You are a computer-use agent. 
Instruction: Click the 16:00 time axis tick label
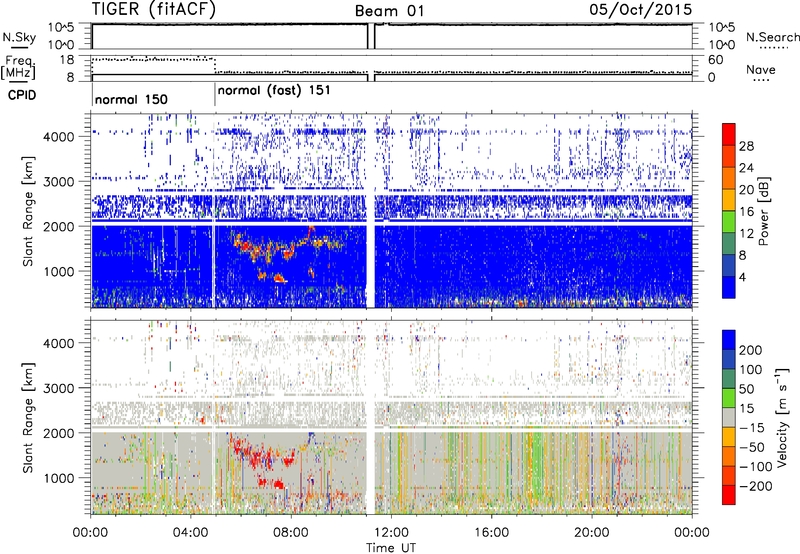(491, 533)
